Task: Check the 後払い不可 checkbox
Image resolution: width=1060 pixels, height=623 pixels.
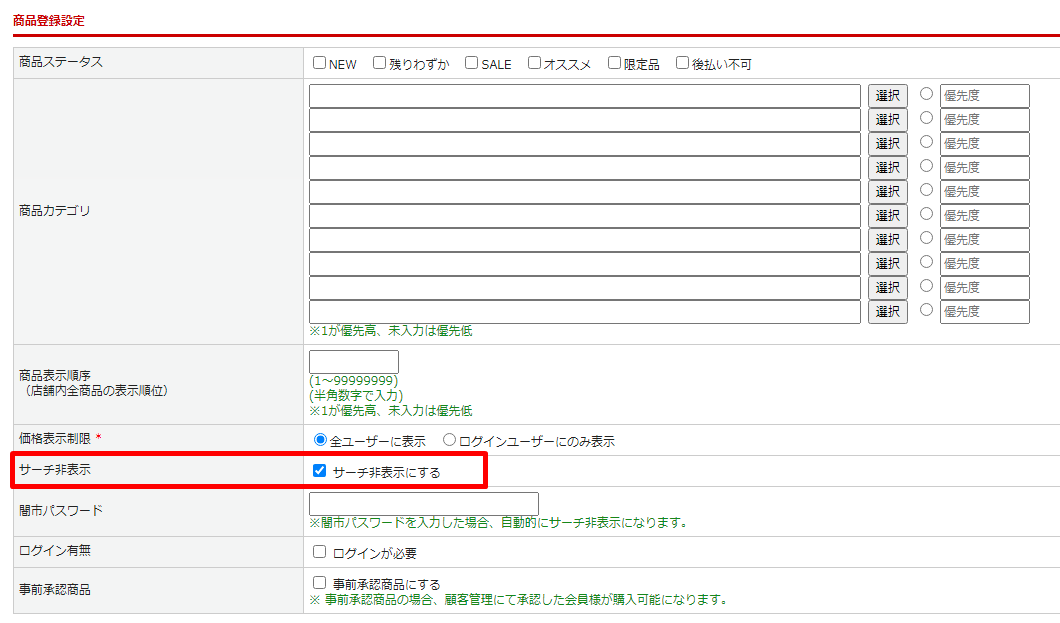Action: point(681,62)
